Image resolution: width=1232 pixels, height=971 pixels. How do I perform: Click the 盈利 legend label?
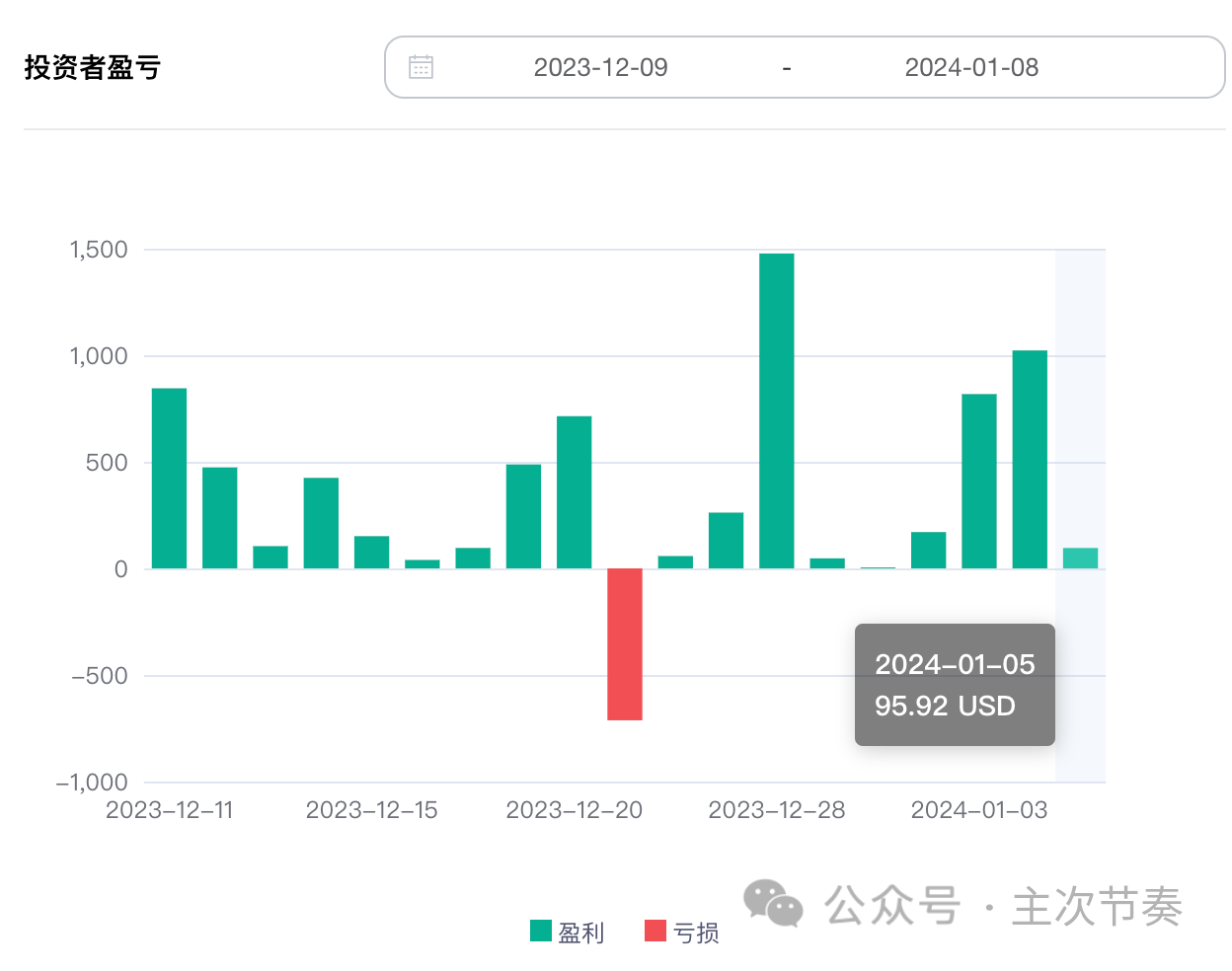point(580,933)
